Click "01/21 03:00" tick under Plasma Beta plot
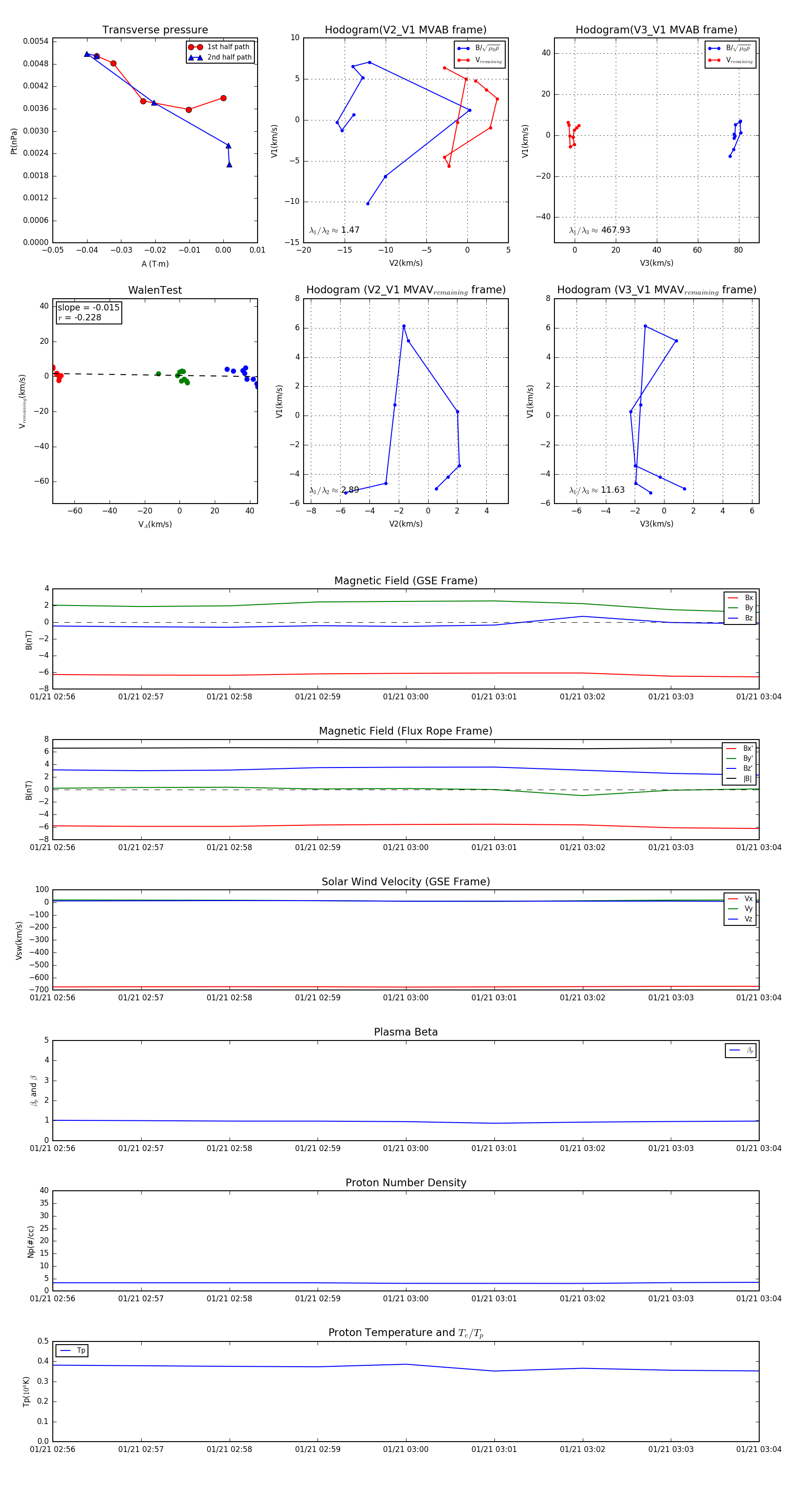Image resolution: width=812 pixels, height=1489 pixels. coord(406,1148)
